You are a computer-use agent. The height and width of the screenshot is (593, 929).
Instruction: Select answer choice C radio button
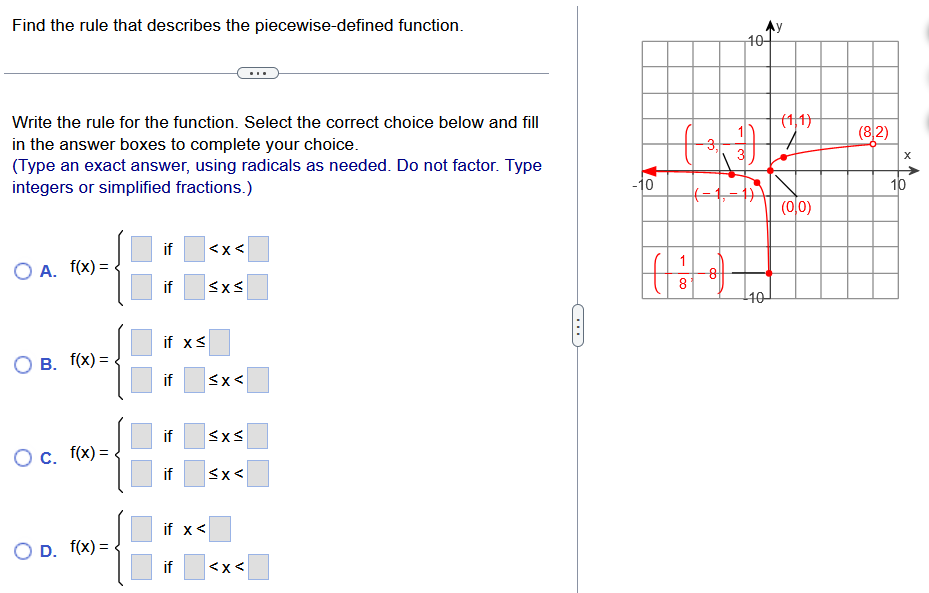point(22,457)
